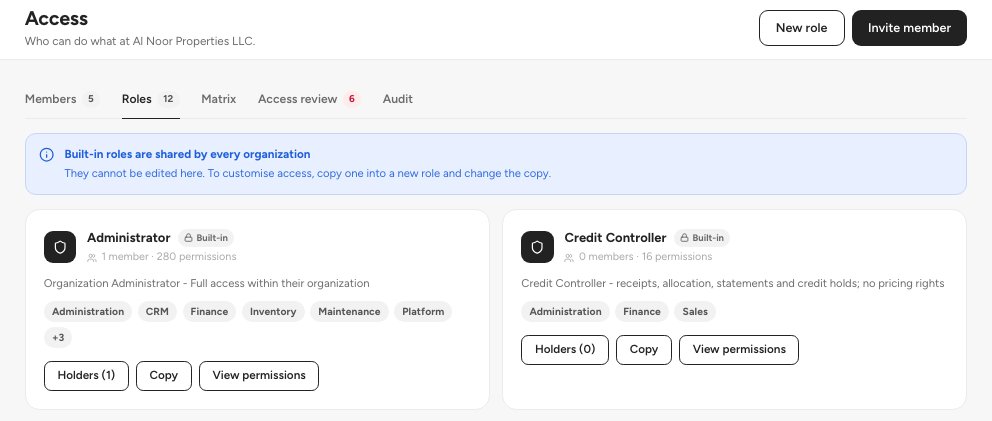Click 'Built-in roles are shared by every organization' heading
The width and height of the screenshot is (992, 421).
[187, 154]
